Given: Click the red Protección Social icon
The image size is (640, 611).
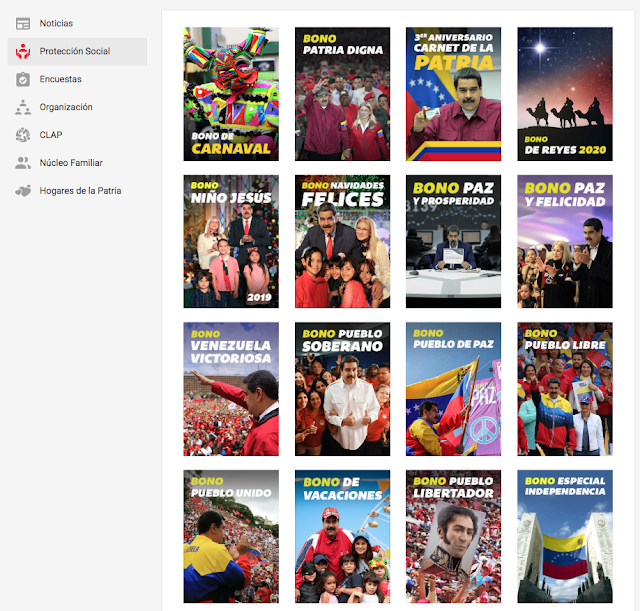Looking at the screenshot, I should click(x=23, y=51).
